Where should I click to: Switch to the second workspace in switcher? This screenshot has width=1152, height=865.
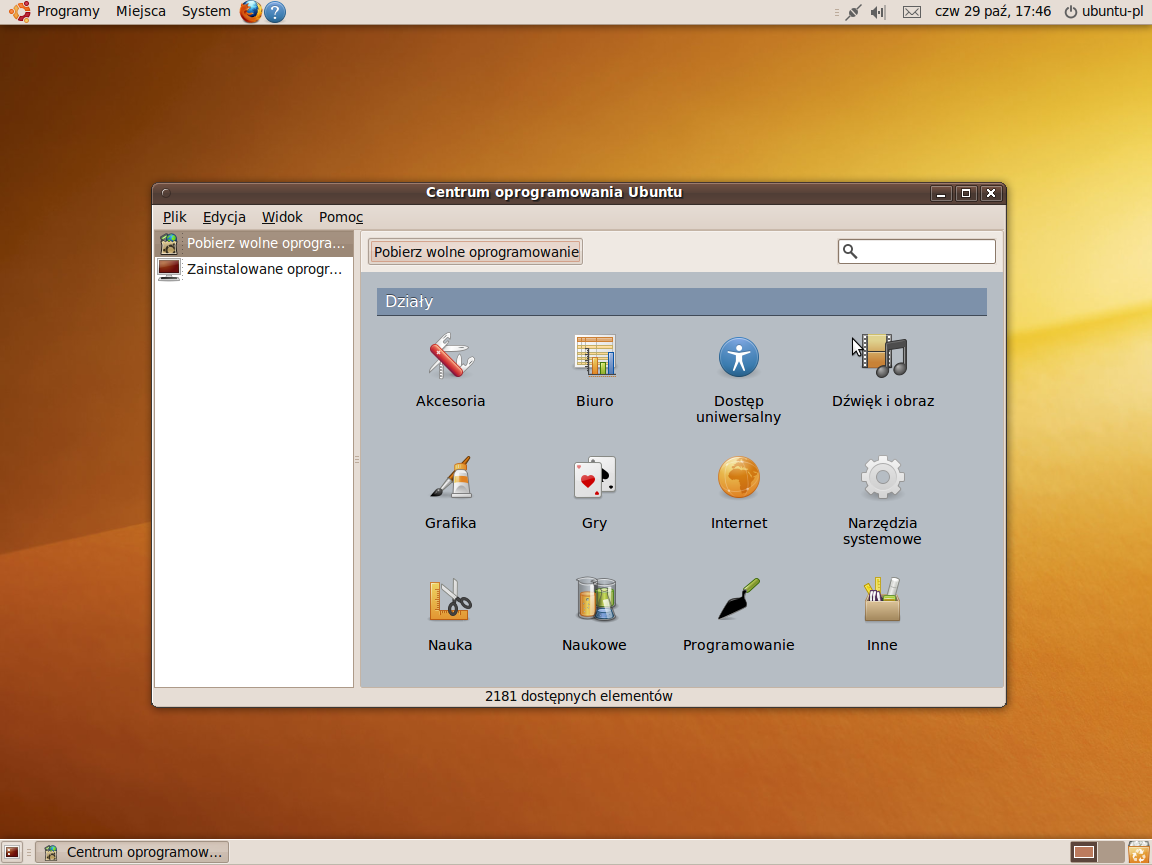pos(1111,853)
